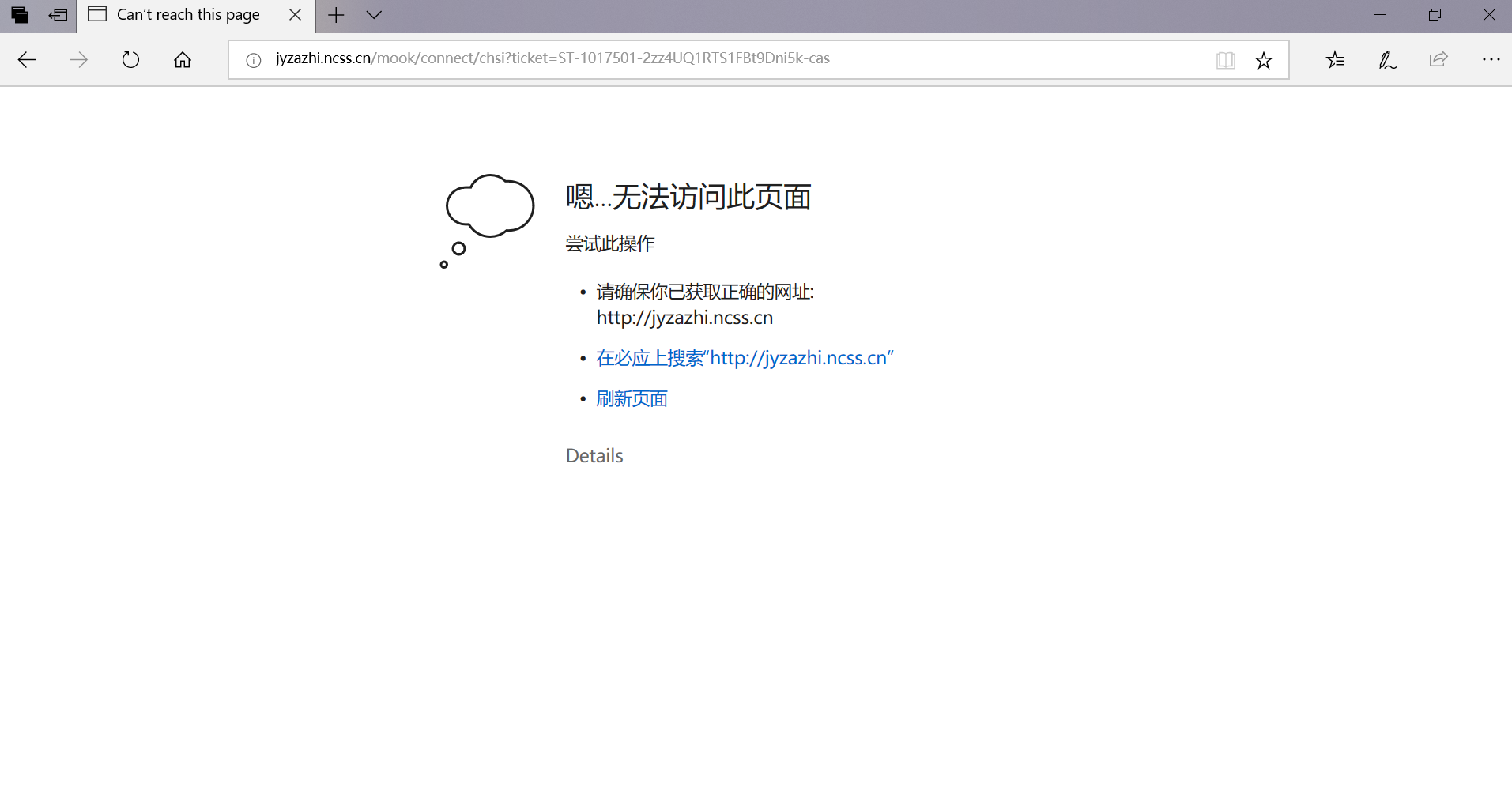Screen dimensions: 1512x799
Task: Open the site information icon
Action: (254, 60)
